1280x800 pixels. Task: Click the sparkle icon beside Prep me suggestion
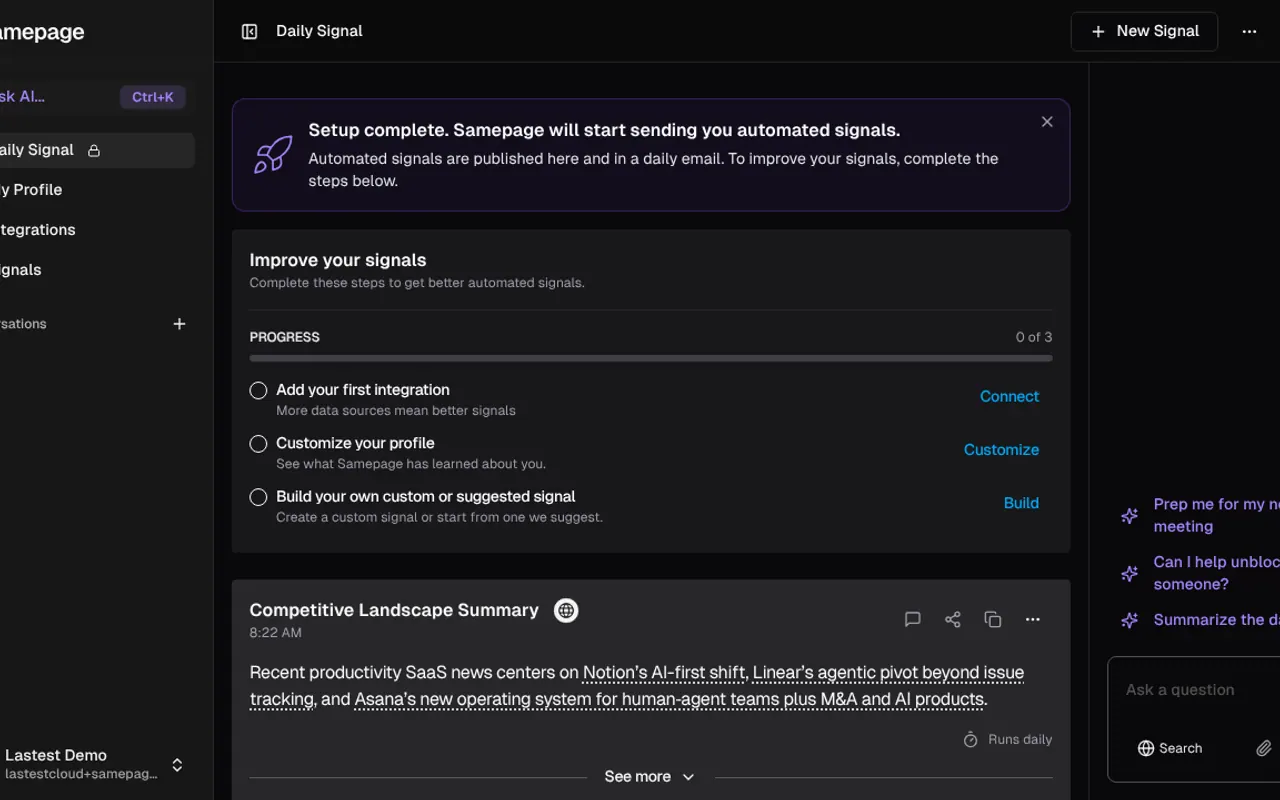coord(1129,516)
